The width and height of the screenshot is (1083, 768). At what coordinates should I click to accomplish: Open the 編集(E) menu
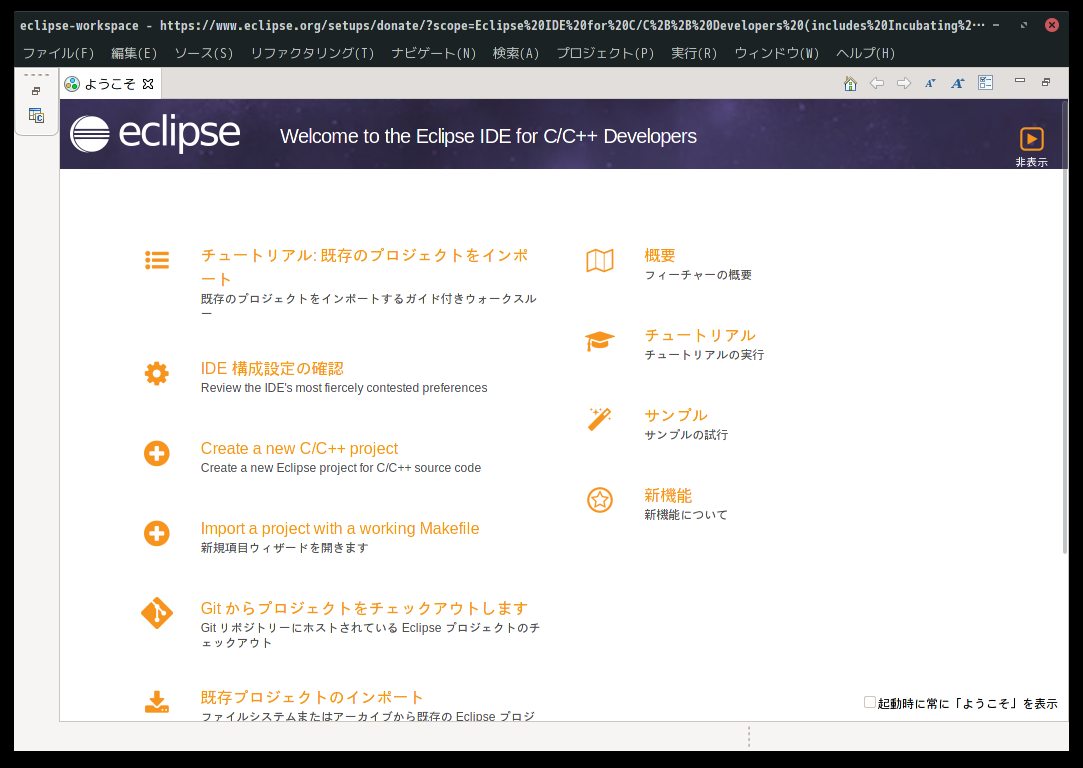click(134, 53)
